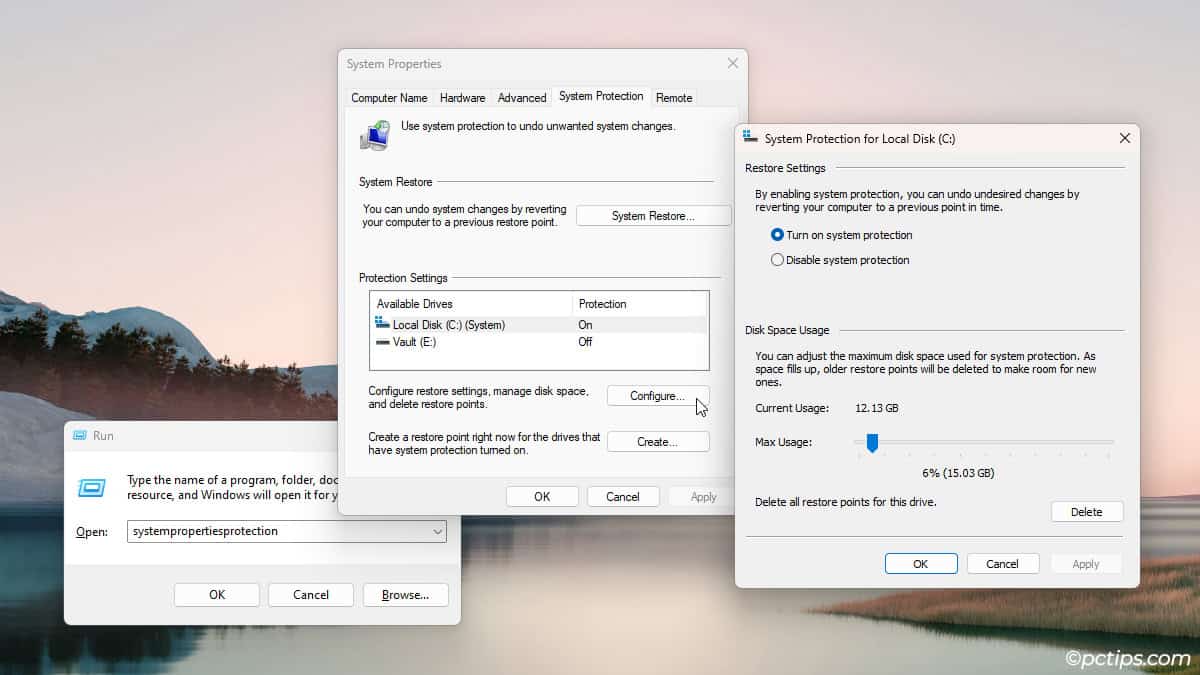The image size is (1200, 675).
Task: Close the System Properties window
Action: click(x=732, y=63)
